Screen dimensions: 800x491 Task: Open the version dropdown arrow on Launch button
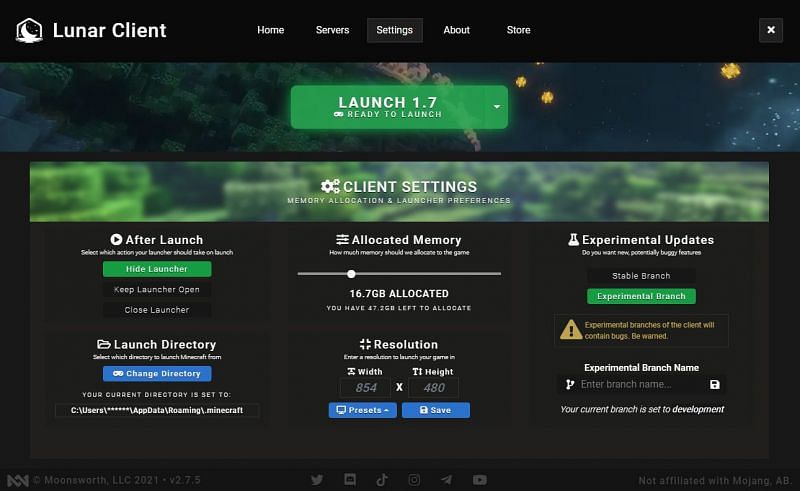coord(496,107)
